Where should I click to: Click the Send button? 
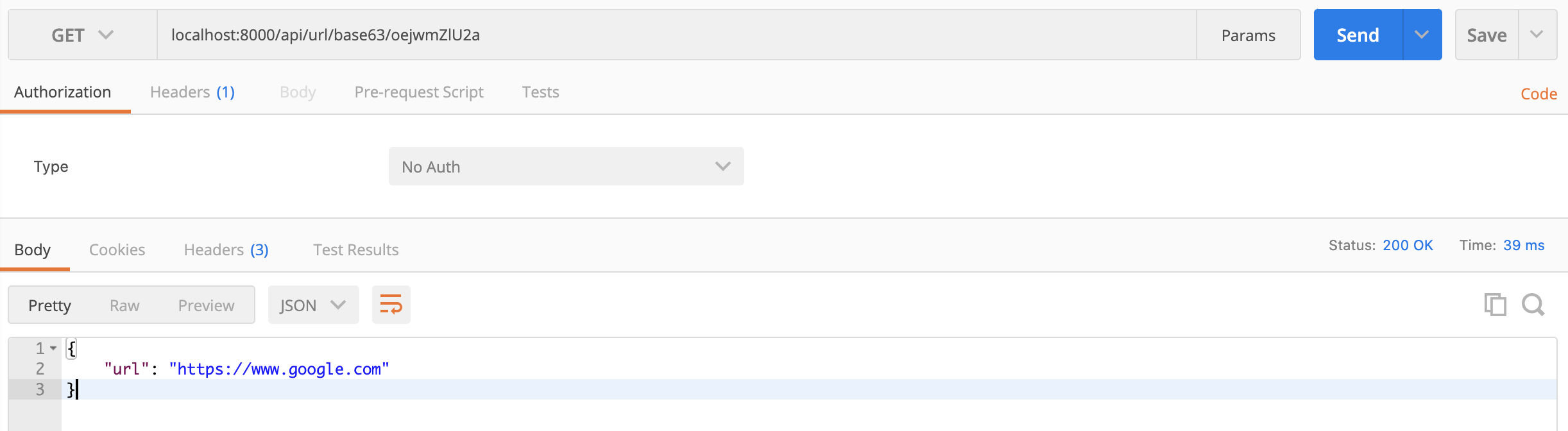point(1358,35)
